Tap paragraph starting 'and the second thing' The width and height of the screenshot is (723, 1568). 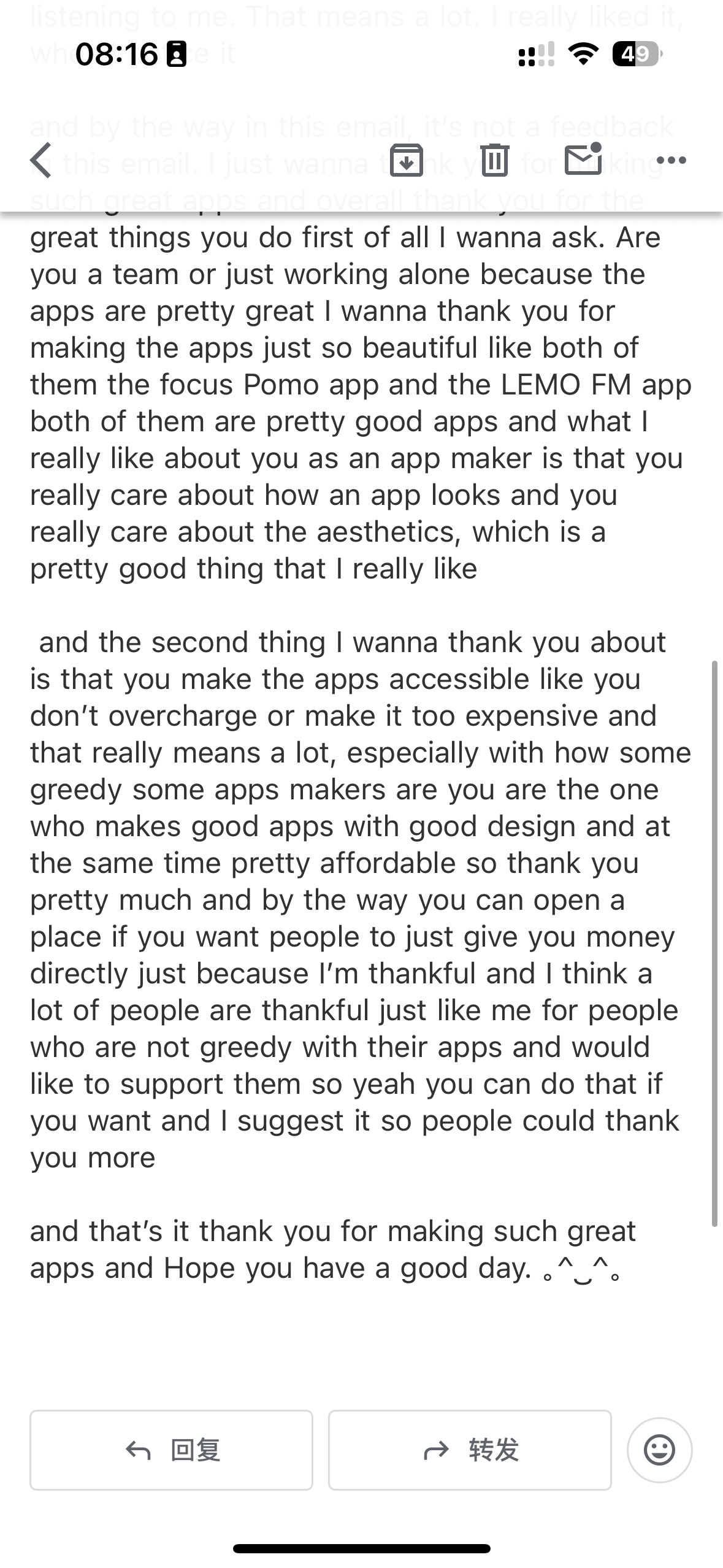(361, 899)
